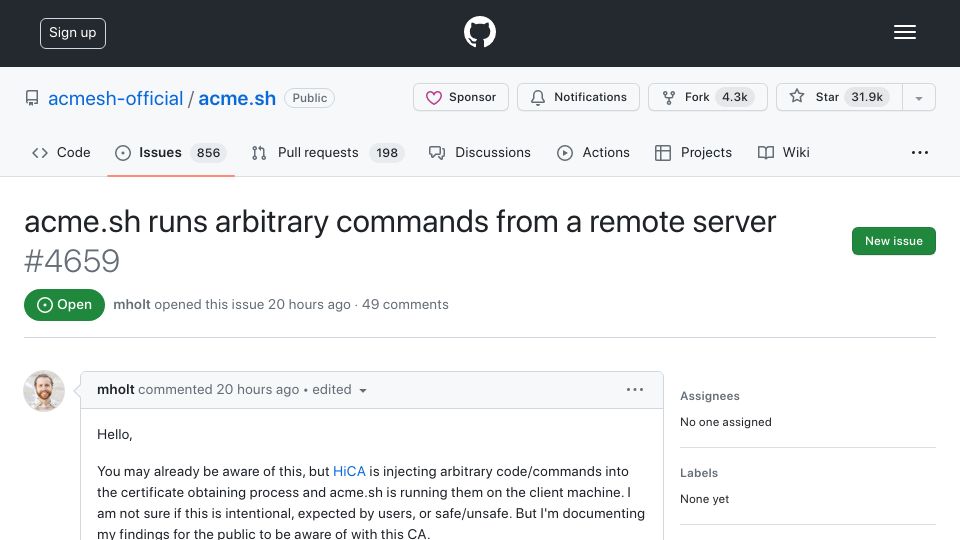This screenshot has height=540, width=960.
Task: Open the acmesh-official owner link
Action: tap(115, 98)
